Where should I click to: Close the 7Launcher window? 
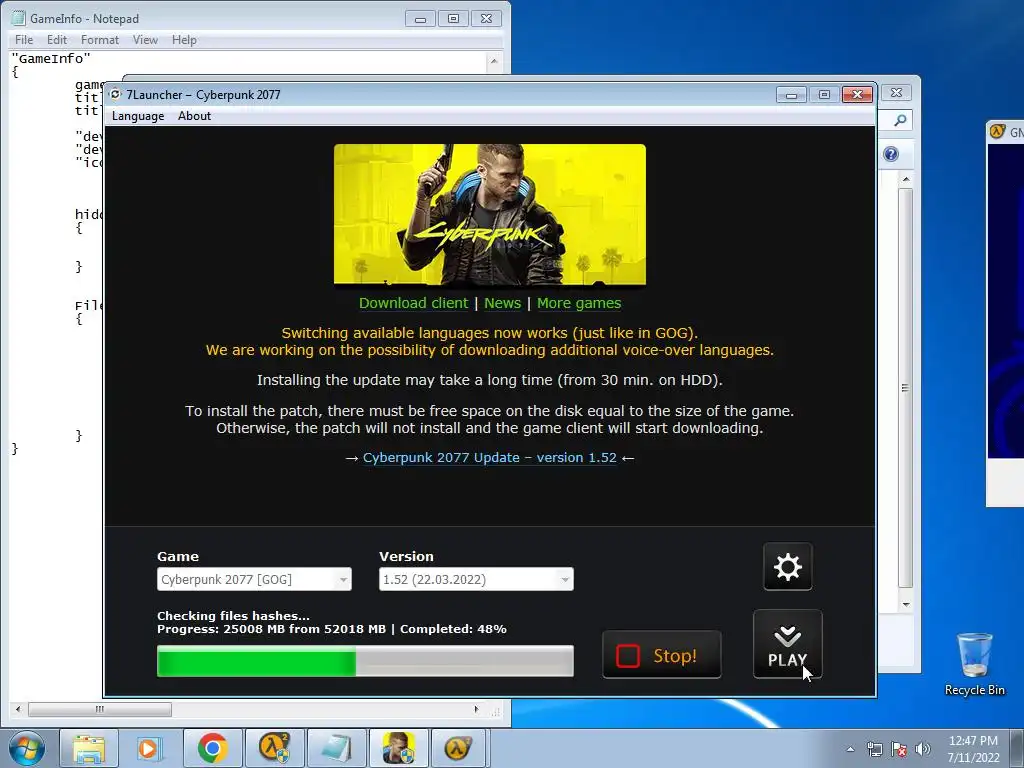(857, 95)
